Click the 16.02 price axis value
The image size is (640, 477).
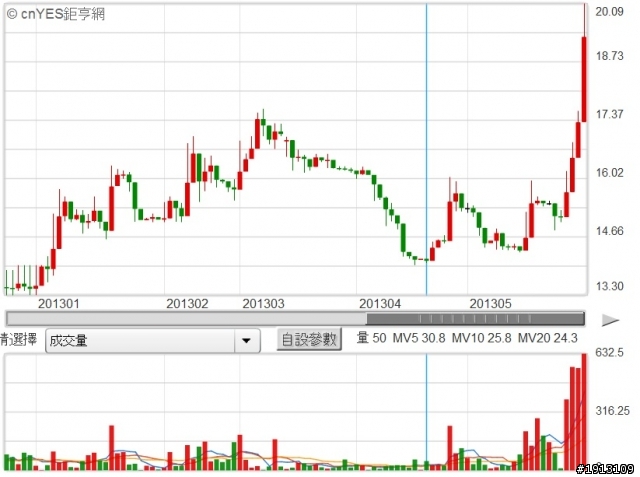coord(609,173)
